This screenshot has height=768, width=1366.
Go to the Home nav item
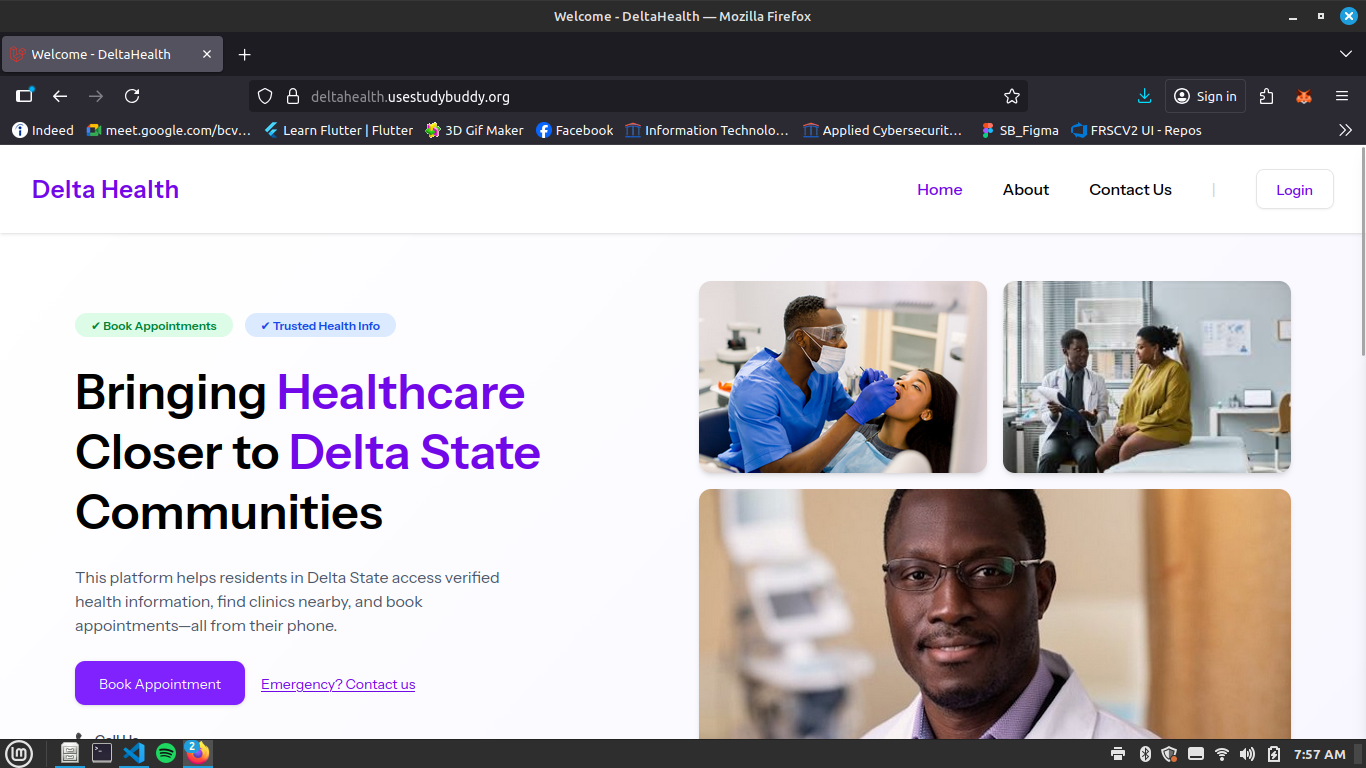point(940,189)
